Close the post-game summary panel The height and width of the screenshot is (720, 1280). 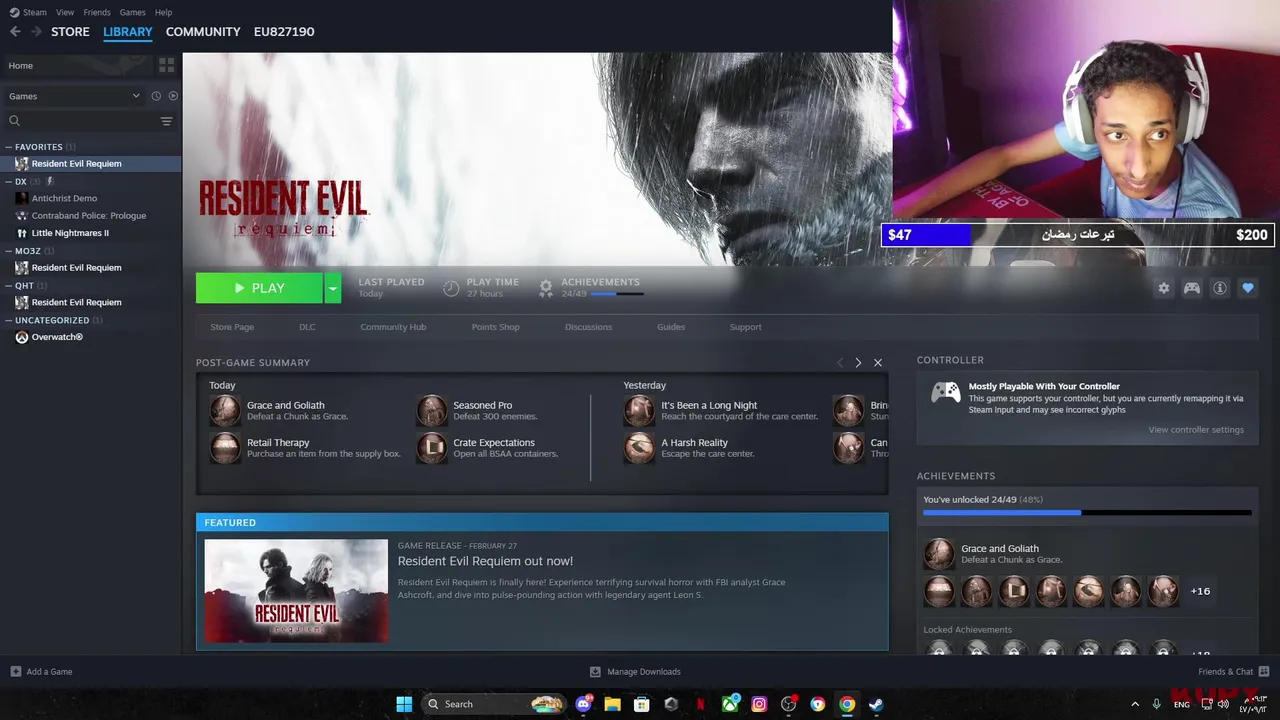click(x=878, y=363)
